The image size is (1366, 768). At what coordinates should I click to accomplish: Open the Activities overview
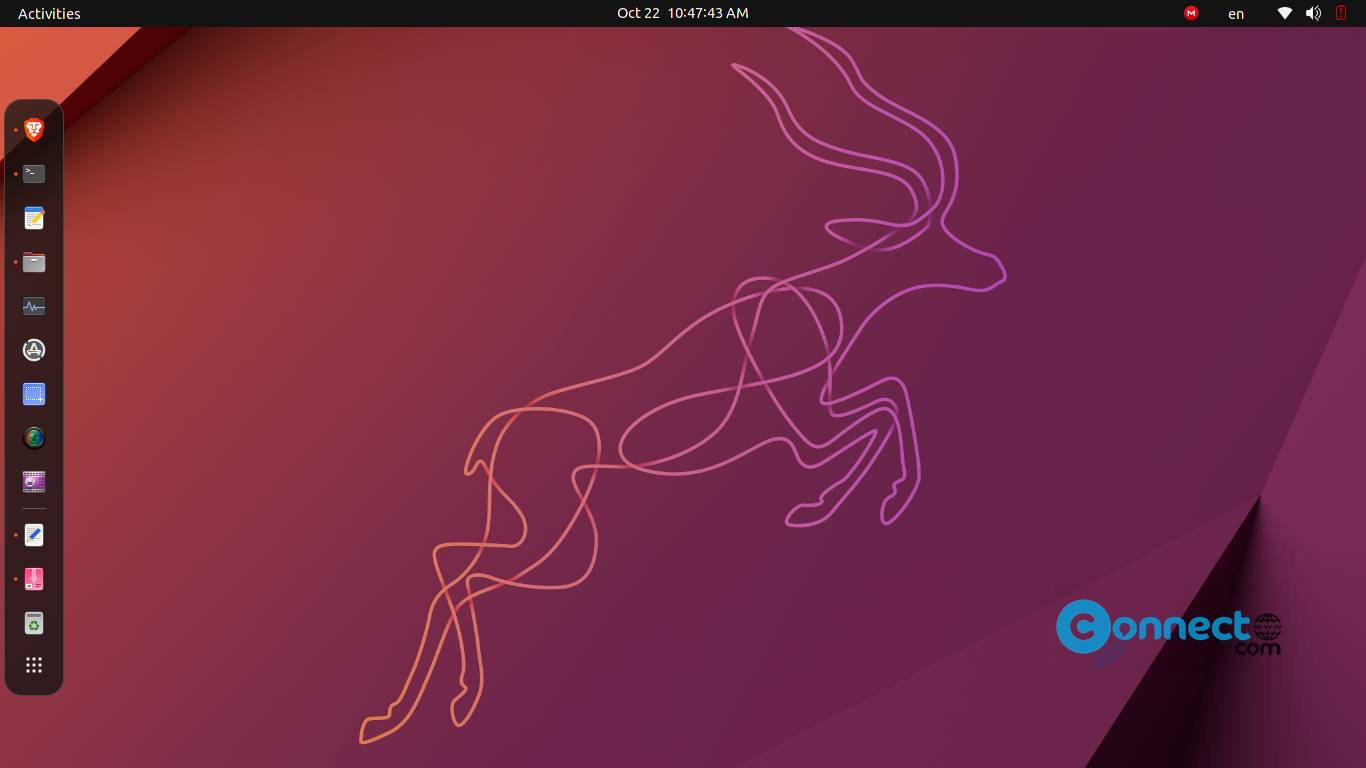pyautogui.click(x=49, y=13)
